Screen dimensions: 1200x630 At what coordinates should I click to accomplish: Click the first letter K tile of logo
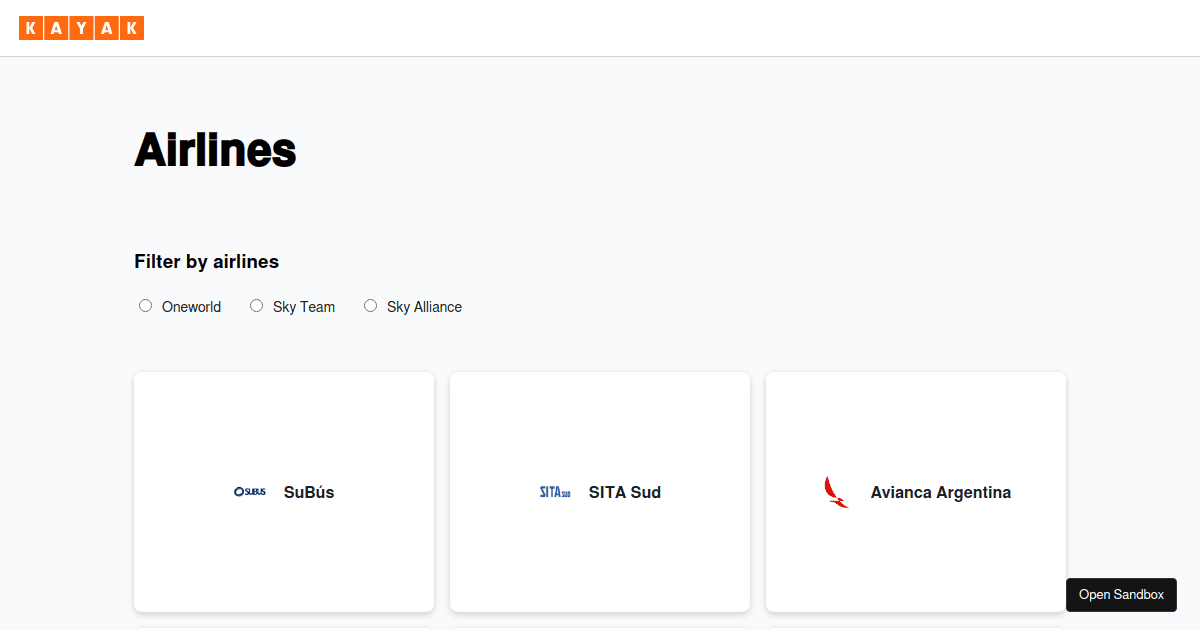coord(31,28)
